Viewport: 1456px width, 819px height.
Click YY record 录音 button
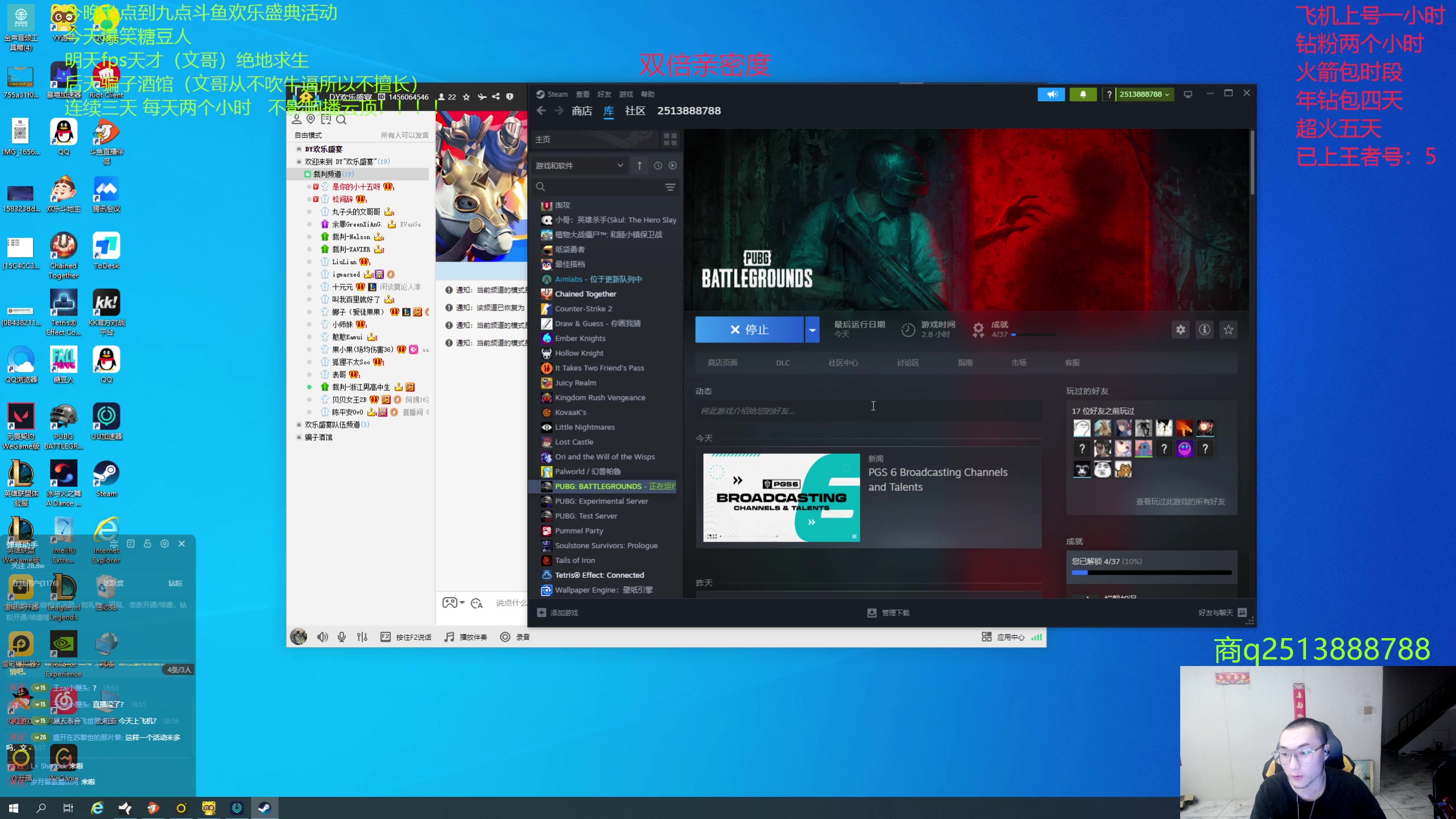tap(515, 637)
